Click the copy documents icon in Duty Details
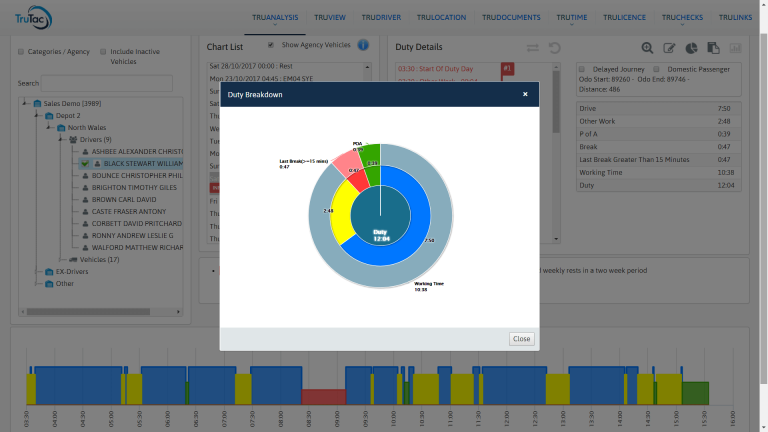The width and height of the screenshot is (768, 432). point(713,48)
